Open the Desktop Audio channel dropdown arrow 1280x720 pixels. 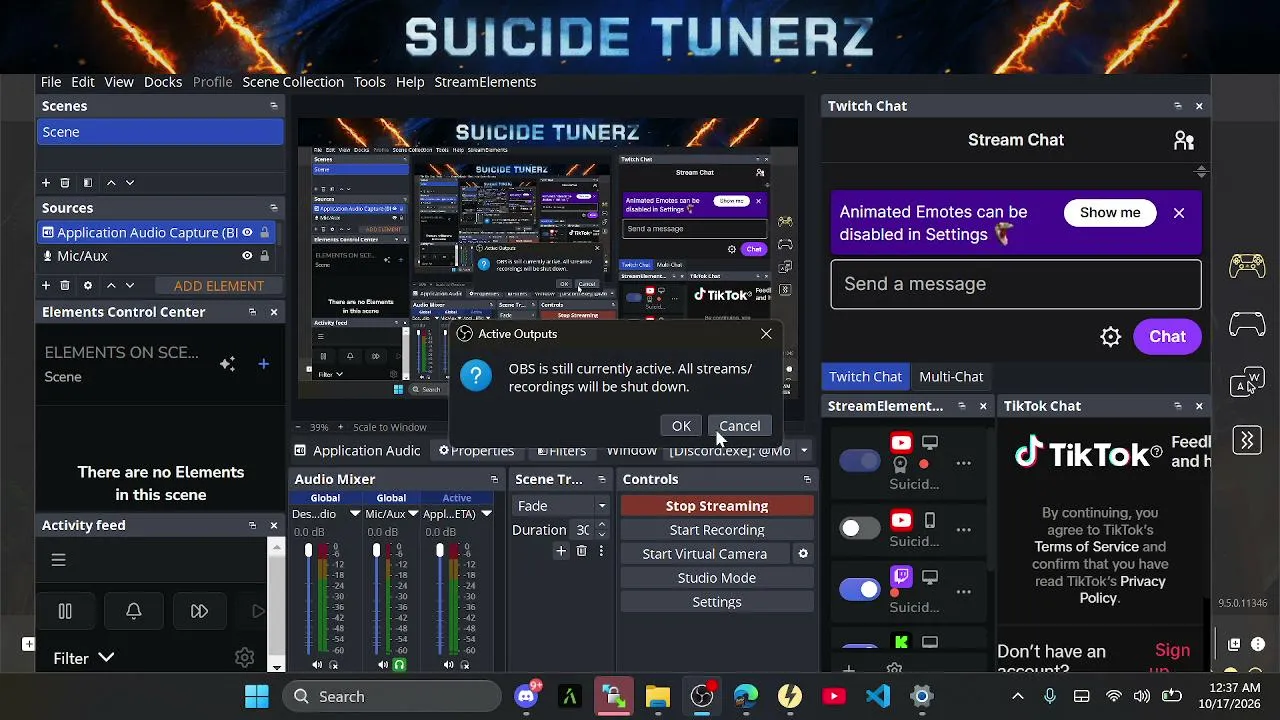[x=354, y=514]
